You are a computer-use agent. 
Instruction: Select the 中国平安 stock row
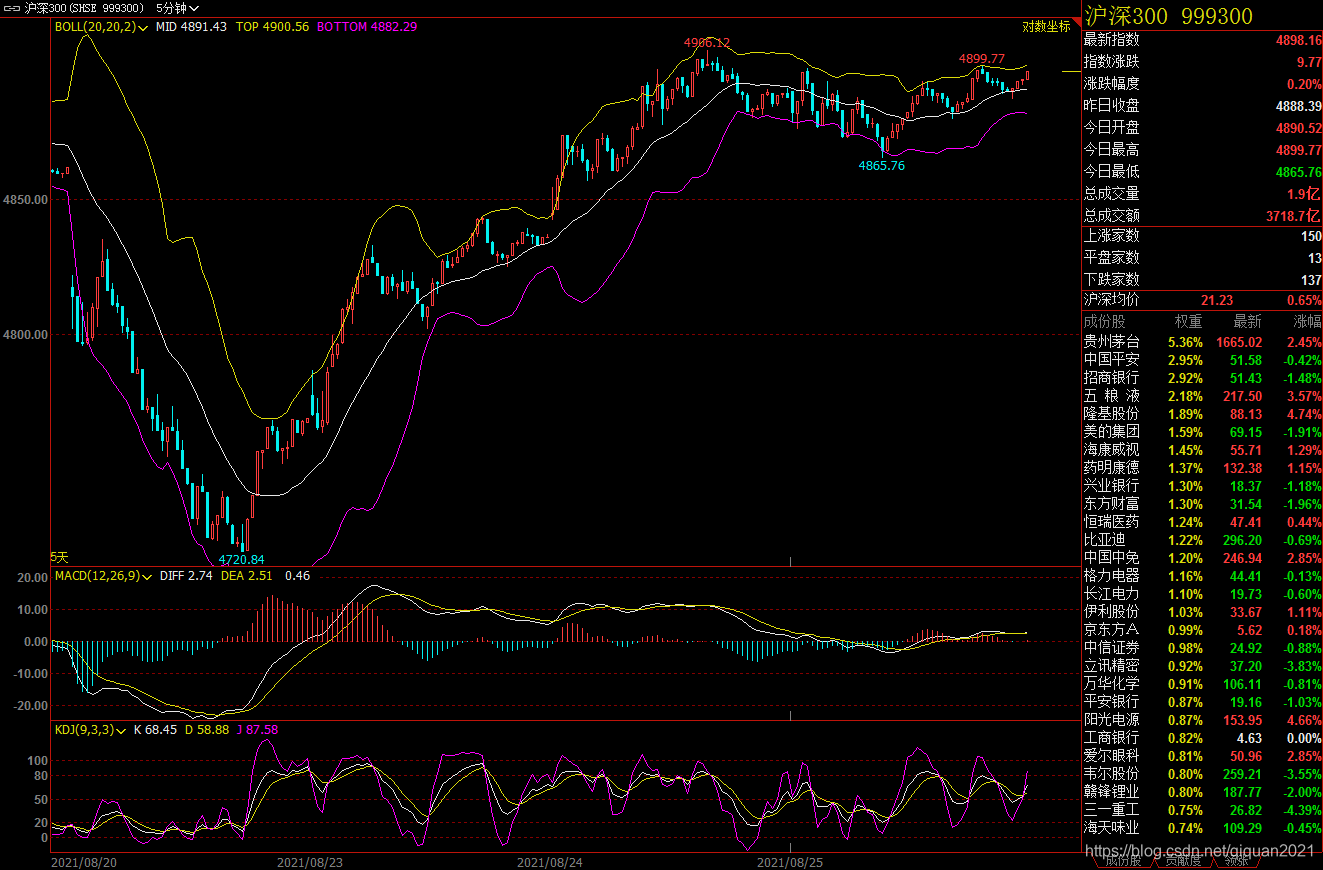pyautogui.click(x=1203, y=359)
